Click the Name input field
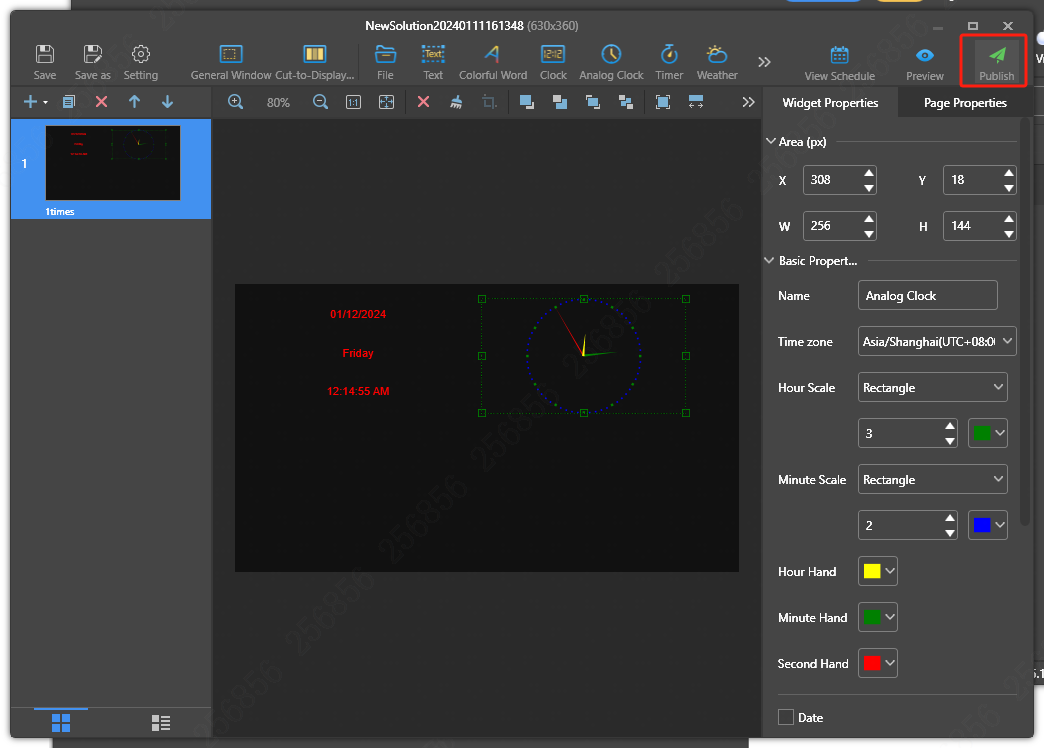Viewport: 1044px width, 748px height. click(927, 295)
